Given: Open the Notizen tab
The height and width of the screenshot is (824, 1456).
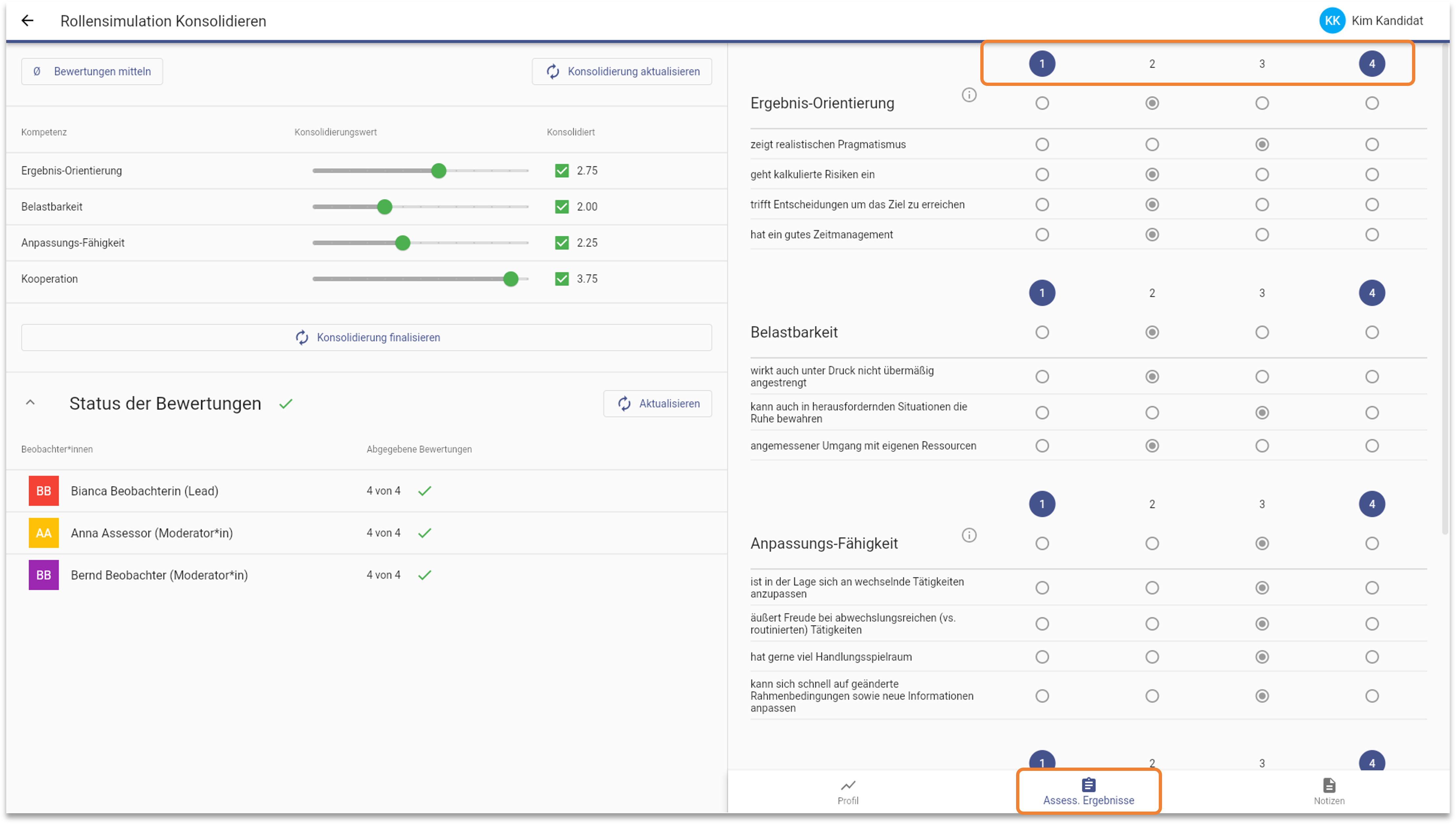Looking at the screenshot, I should point(1329,792).
